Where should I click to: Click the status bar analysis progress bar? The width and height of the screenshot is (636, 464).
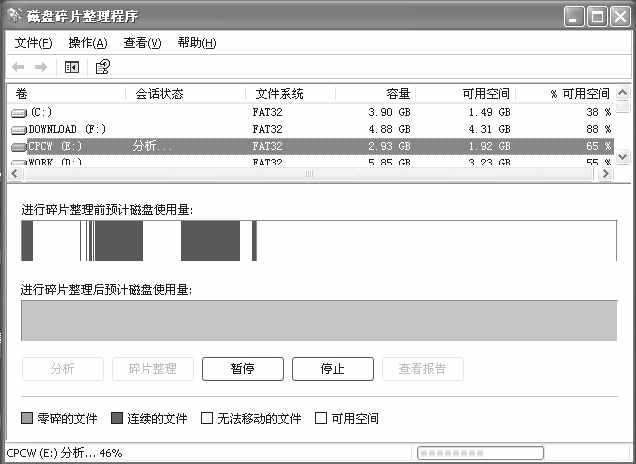pos(480,453)
